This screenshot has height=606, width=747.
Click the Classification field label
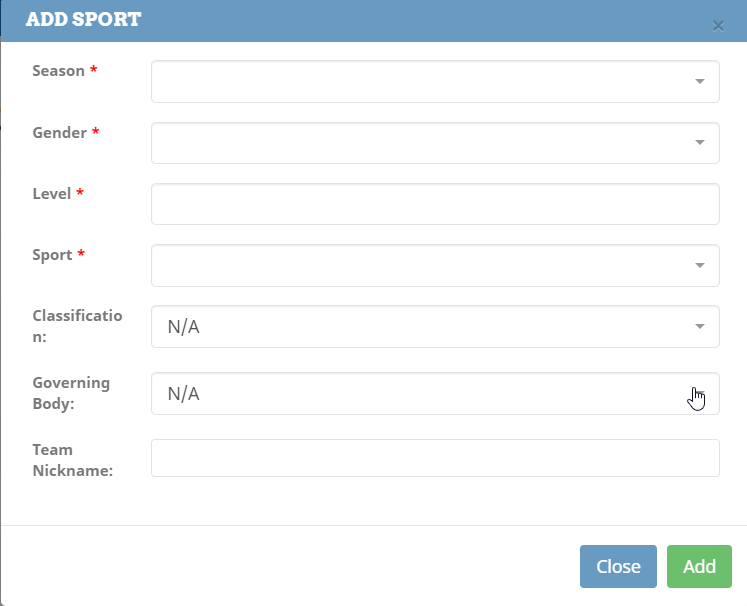click(x=77, y=326)
